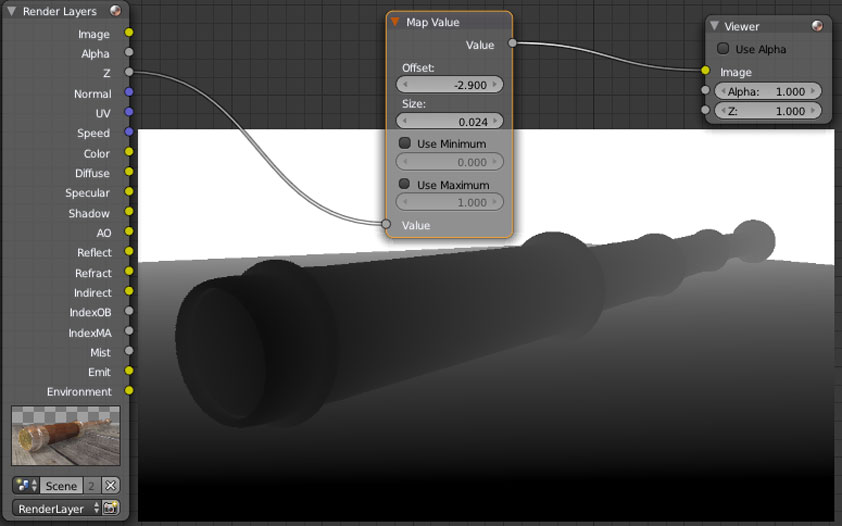This screenshot has height=526, width=842.
Task: Enable the Use Minimum checkbox
Action: click(405, 144)
